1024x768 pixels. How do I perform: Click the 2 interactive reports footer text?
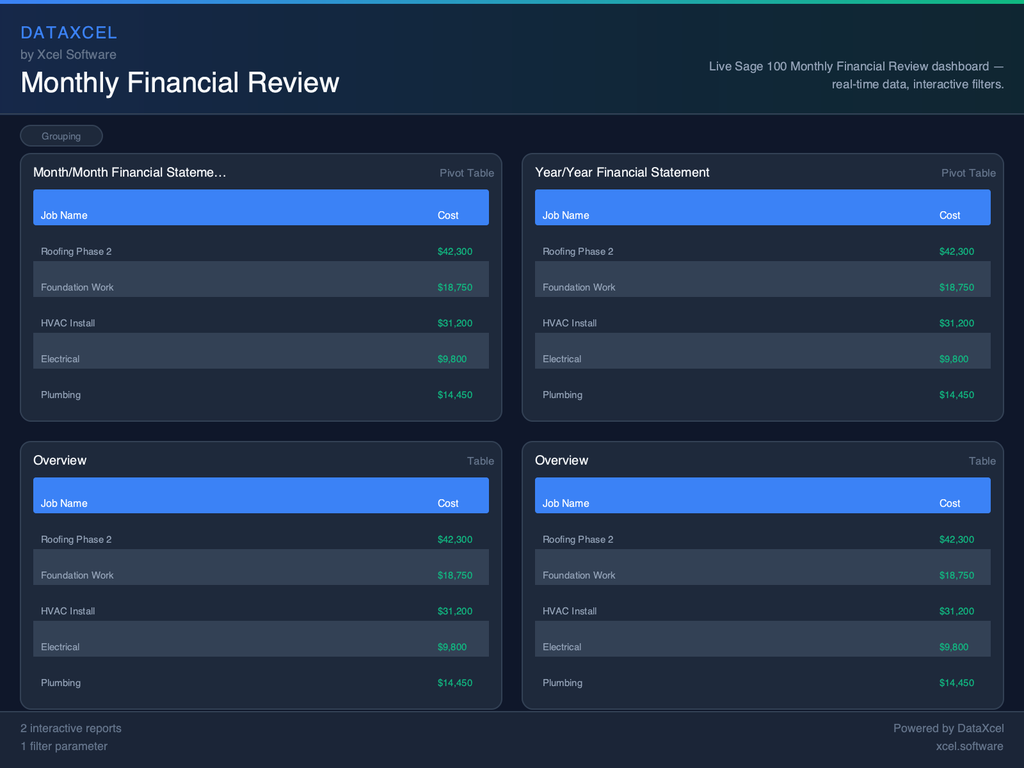click(70, 728)
